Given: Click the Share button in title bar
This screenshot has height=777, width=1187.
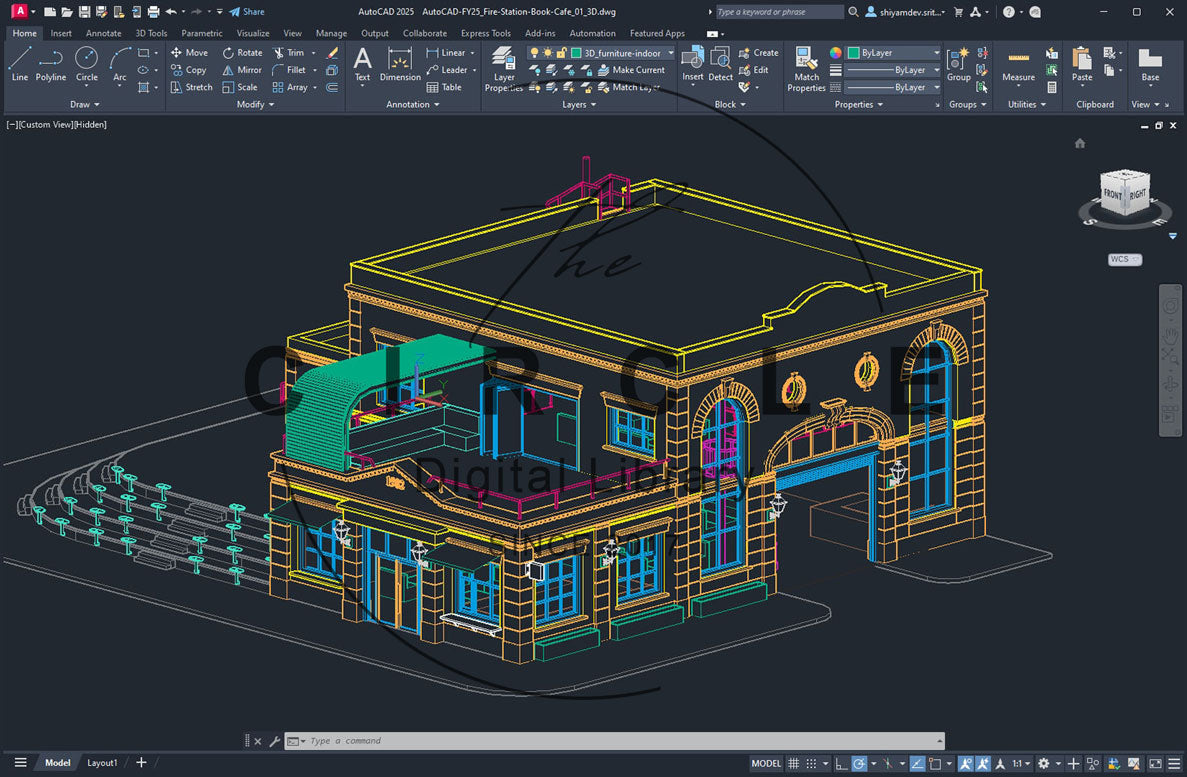Looking at the screenshot, I should 247,12.
